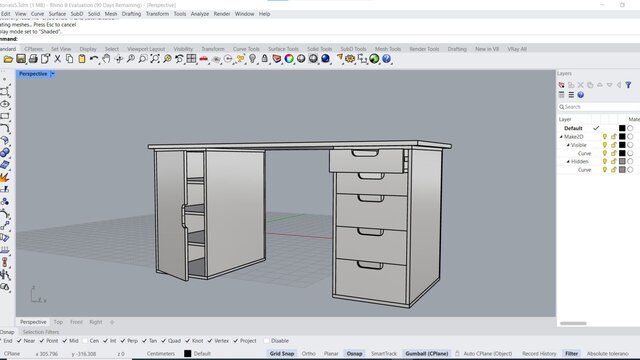Click the Hidden layer gray color swatch

click(x=622, y=162)
